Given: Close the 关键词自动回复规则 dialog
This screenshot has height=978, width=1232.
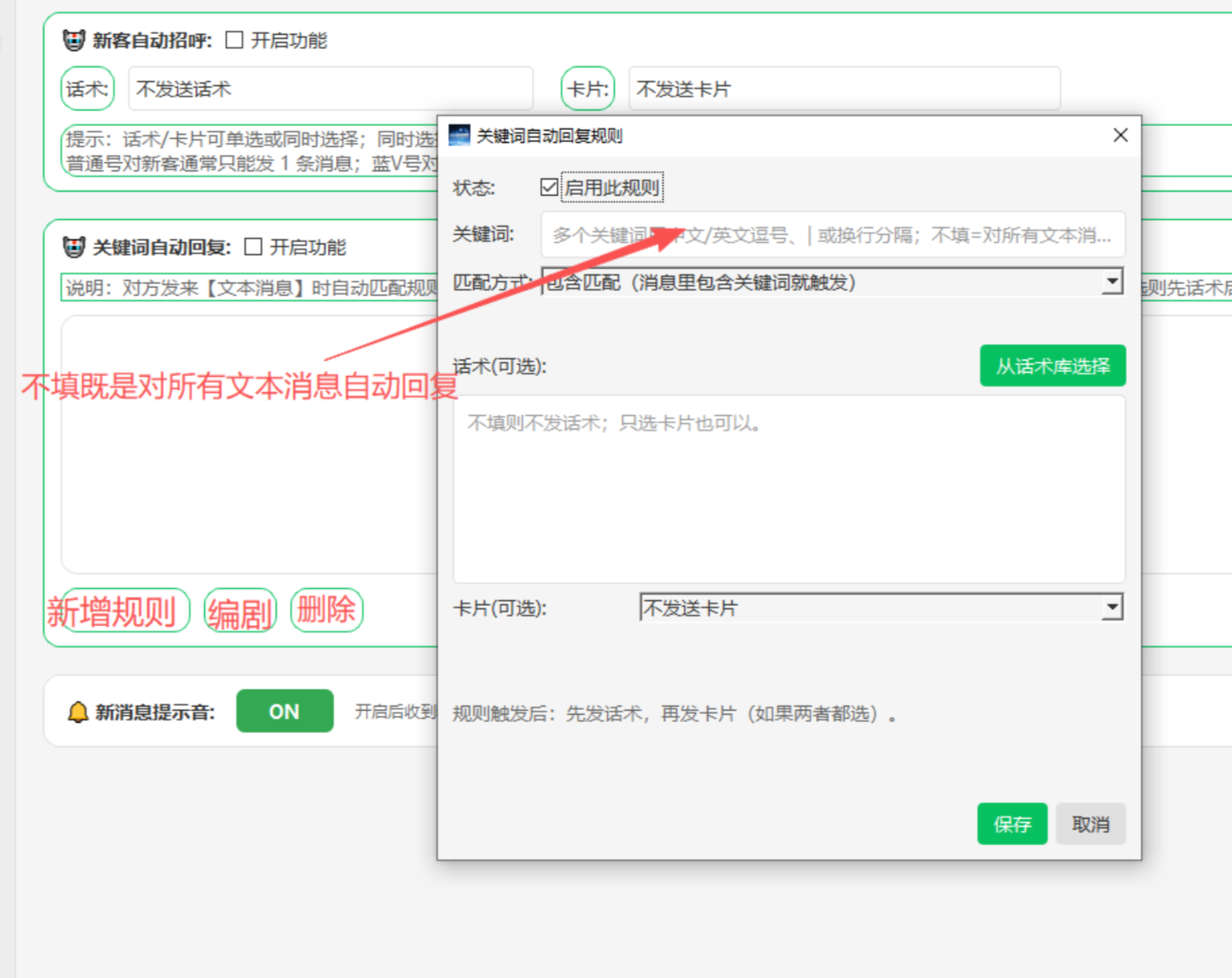Looking at the screenshot, I should click(x=1120, y=135).
